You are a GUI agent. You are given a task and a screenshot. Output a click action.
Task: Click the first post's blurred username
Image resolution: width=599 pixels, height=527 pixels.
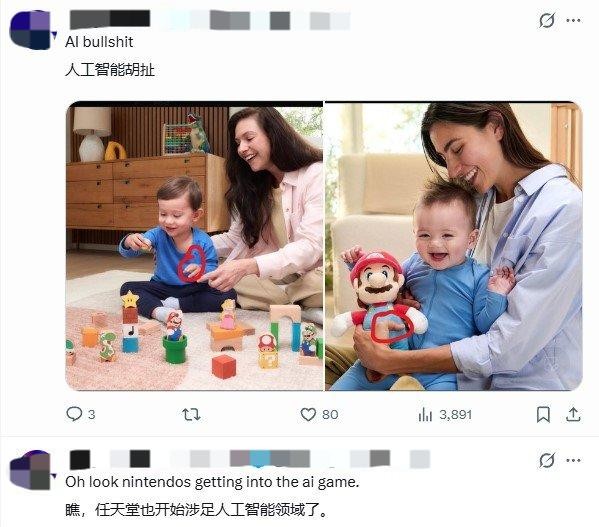click(210, 20)
